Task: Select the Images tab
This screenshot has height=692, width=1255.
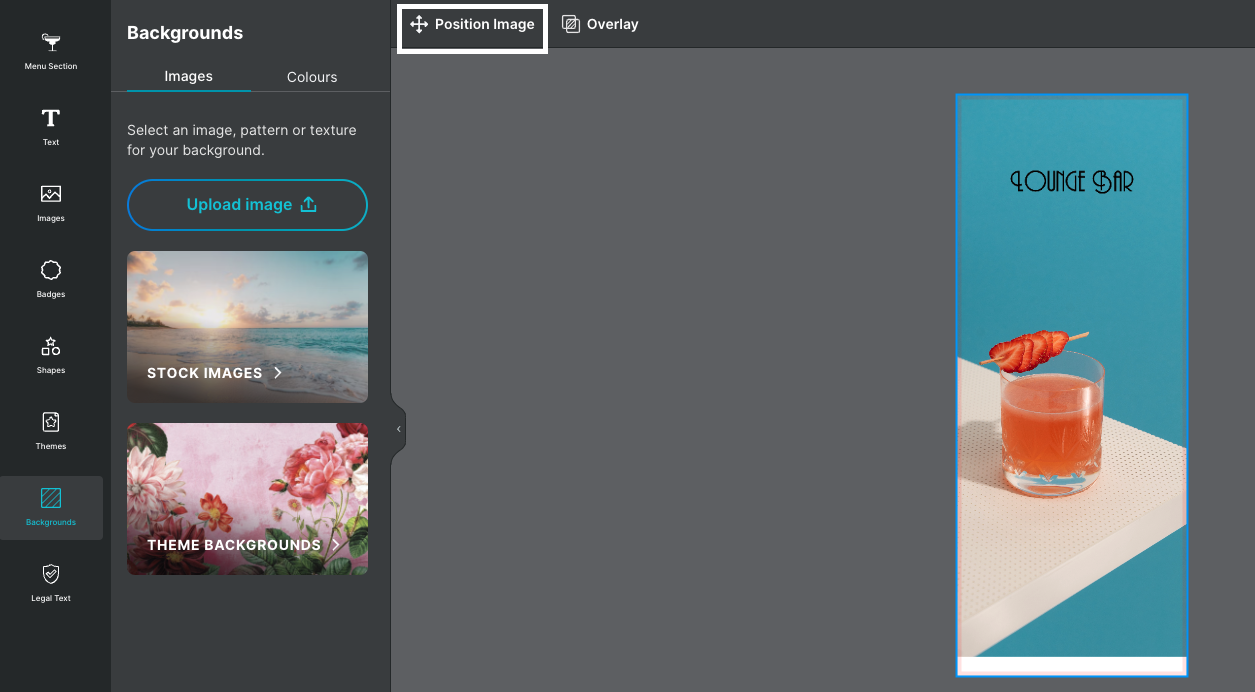Action: tap(188, 76)
